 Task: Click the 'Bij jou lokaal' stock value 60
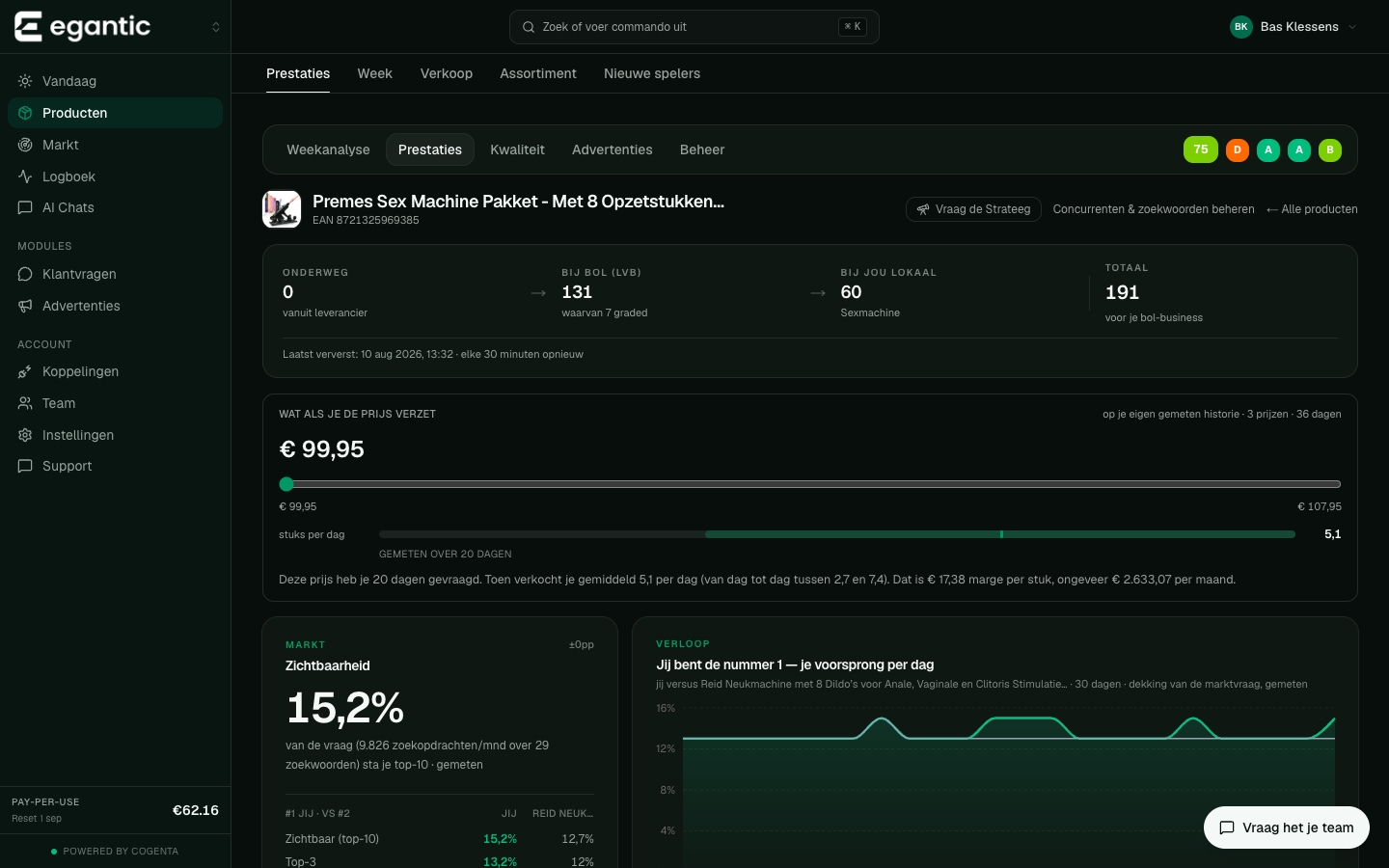[851, 292]
